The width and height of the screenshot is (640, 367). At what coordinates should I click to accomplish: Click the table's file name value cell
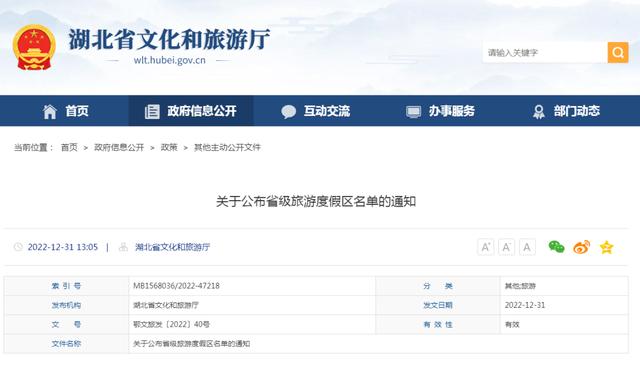coord(378,344)
